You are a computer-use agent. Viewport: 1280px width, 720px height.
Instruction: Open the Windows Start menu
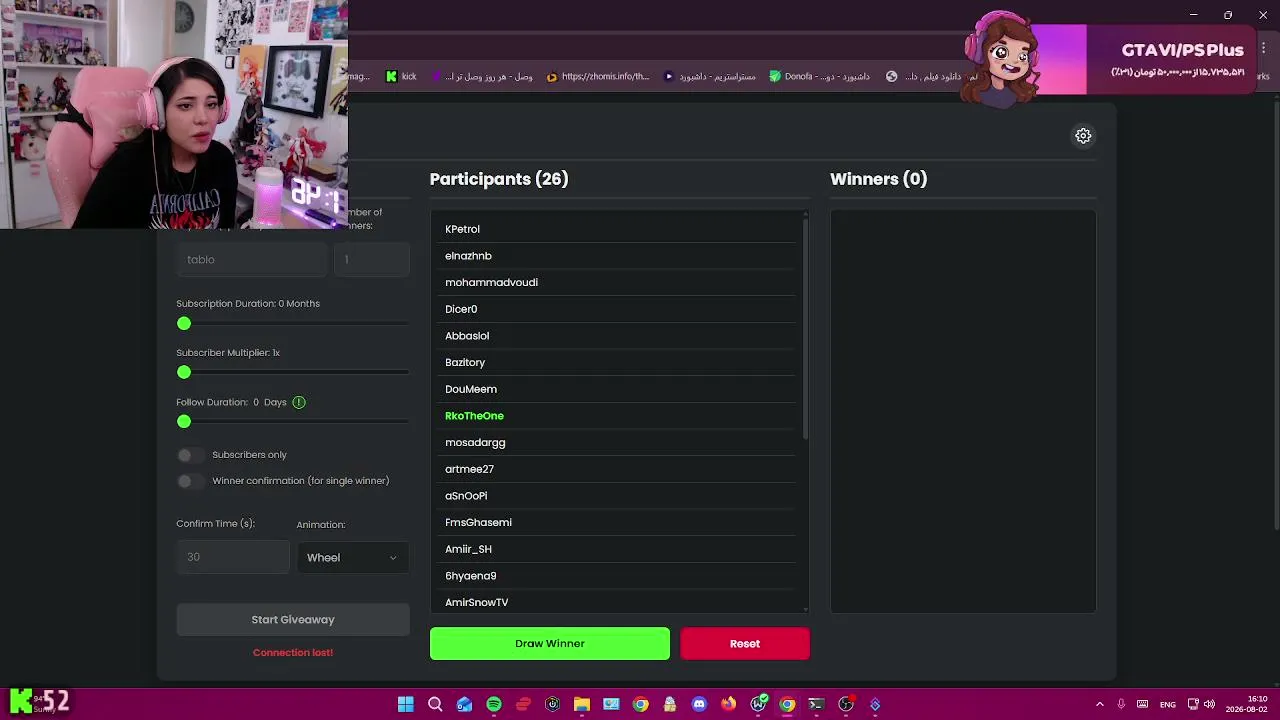coord(406,704)
